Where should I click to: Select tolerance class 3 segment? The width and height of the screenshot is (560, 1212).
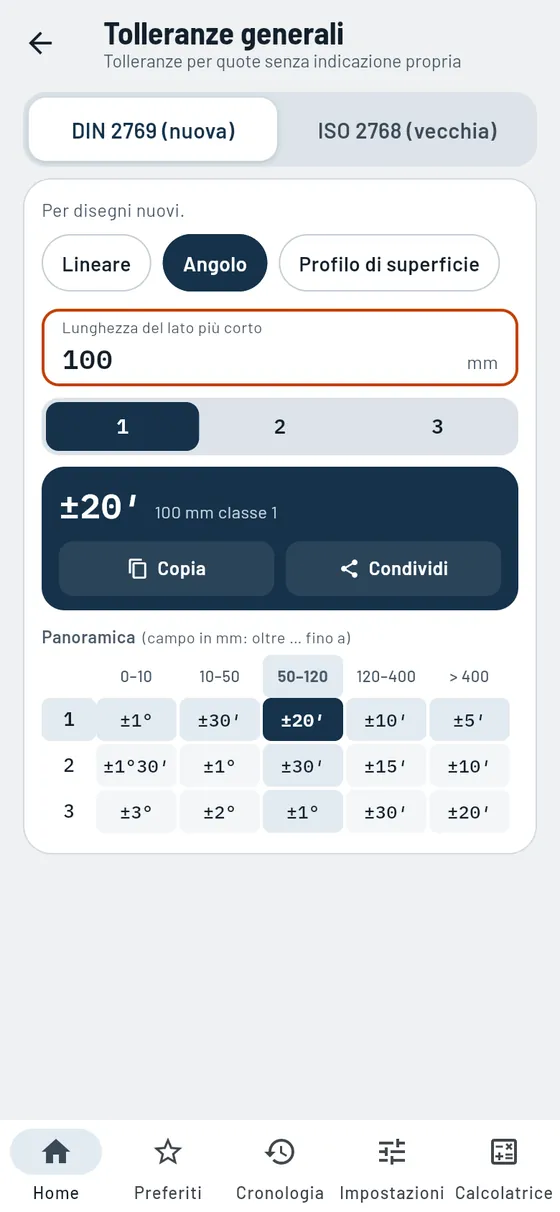pyautogui.click(x=437, y=427)
